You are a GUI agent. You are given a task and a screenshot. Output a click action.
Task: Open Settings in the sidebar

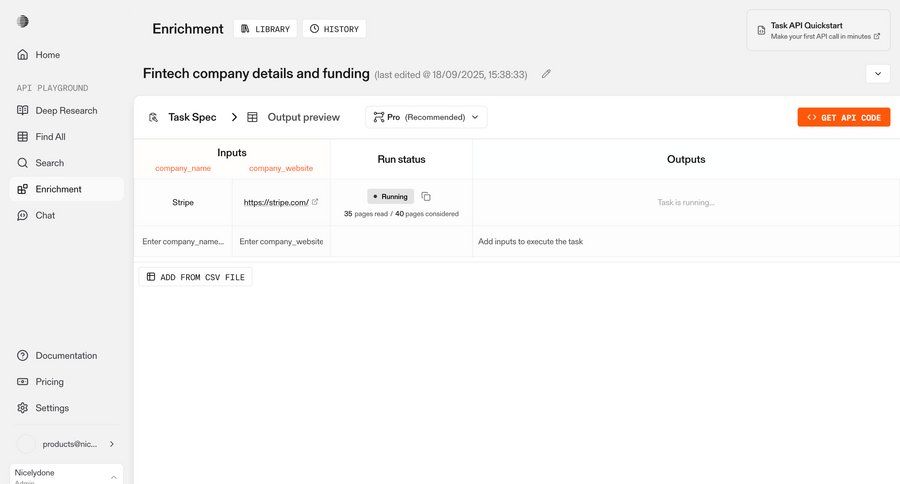(52, 408)
